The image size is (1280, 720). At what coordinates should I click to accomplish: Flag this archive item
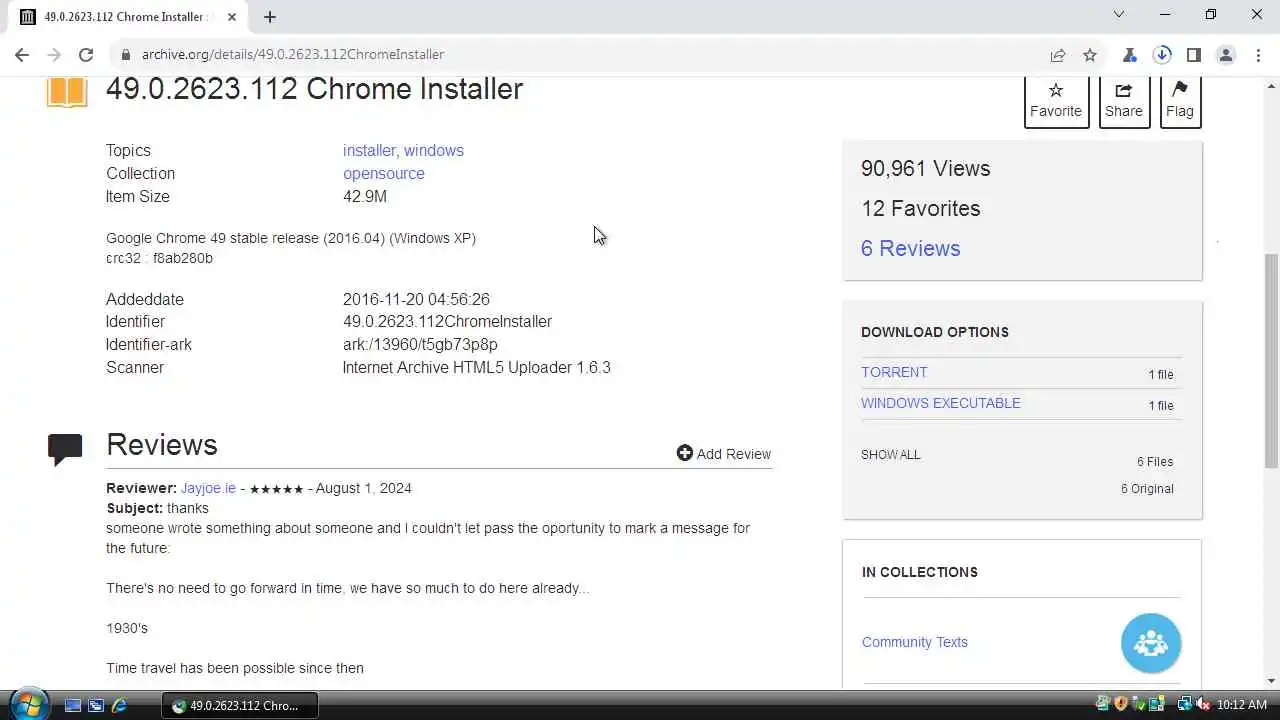(x=1180, y=101)
